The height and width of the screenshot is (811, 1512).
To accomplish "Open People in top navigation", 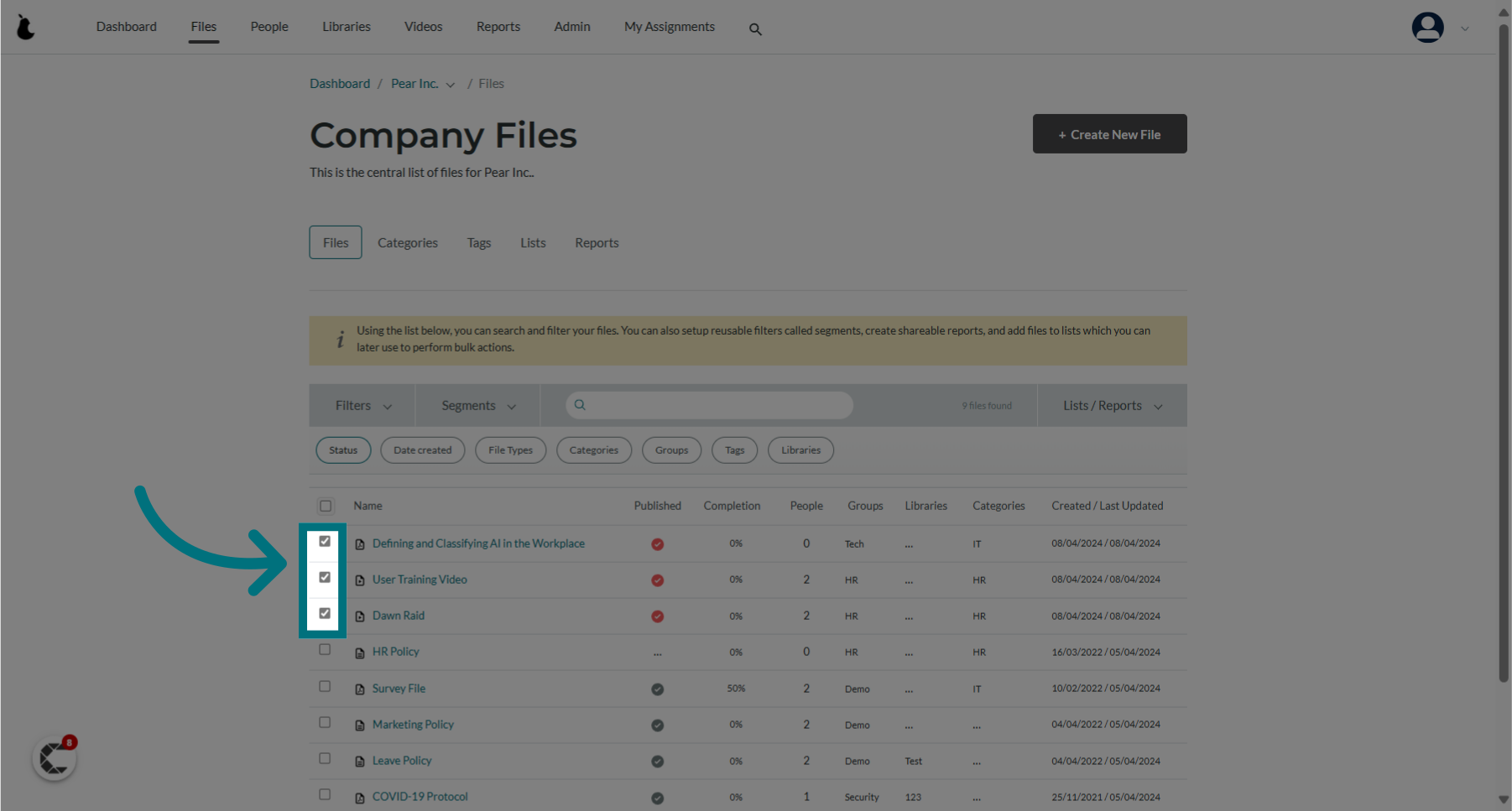I will 269,27.
